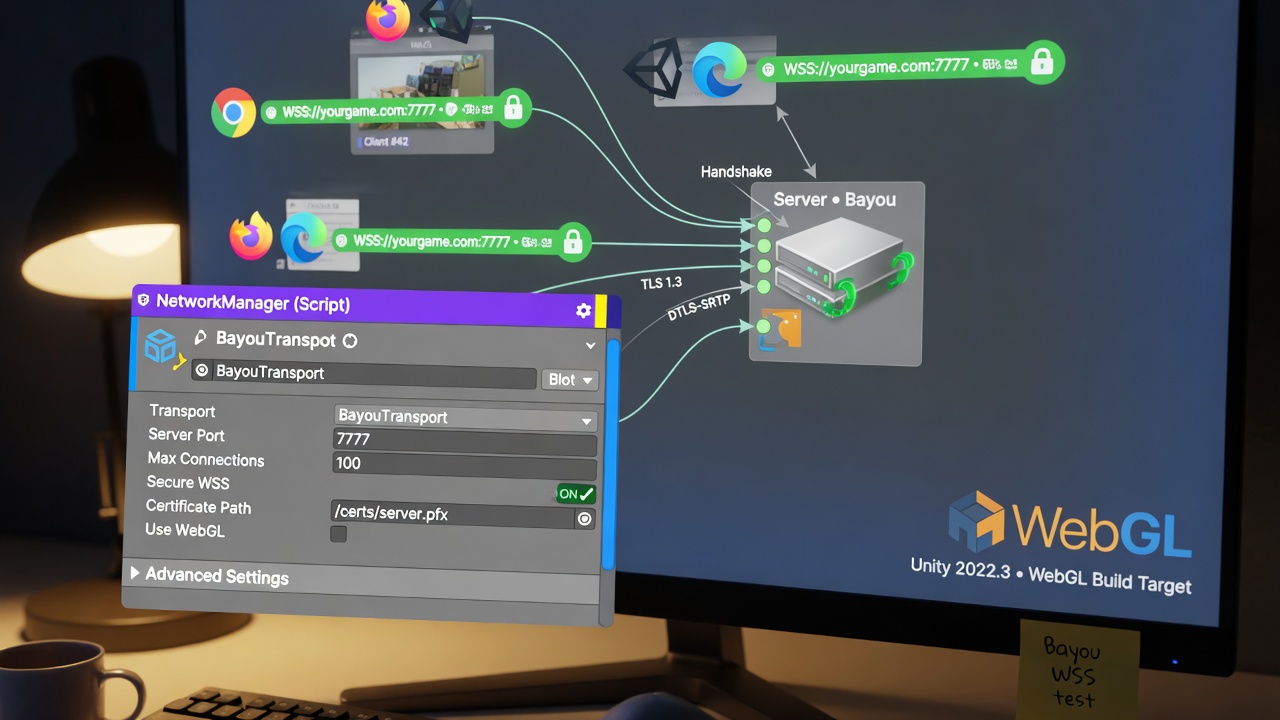Click the Edge icon next to Firefox
The width and height of the screenshot is (1280, 720).
pos(304,240)
